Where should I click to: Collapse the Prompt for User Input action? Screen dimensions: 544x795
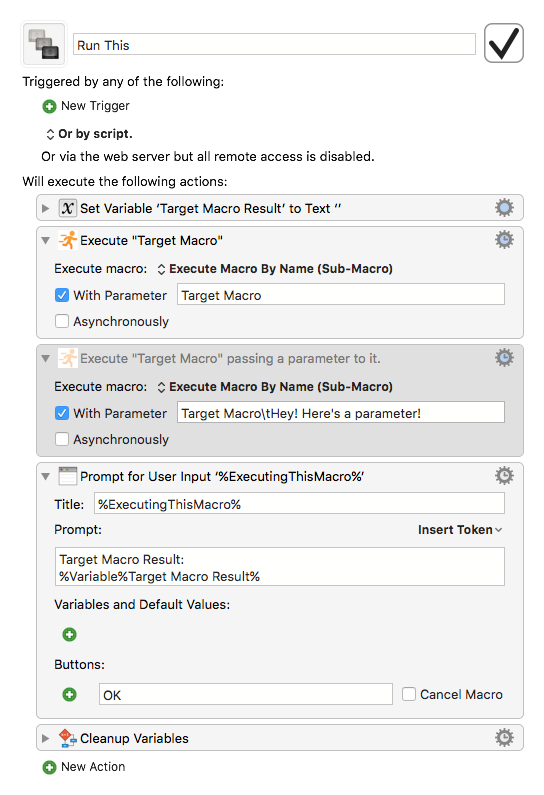(x=46, y=476)
